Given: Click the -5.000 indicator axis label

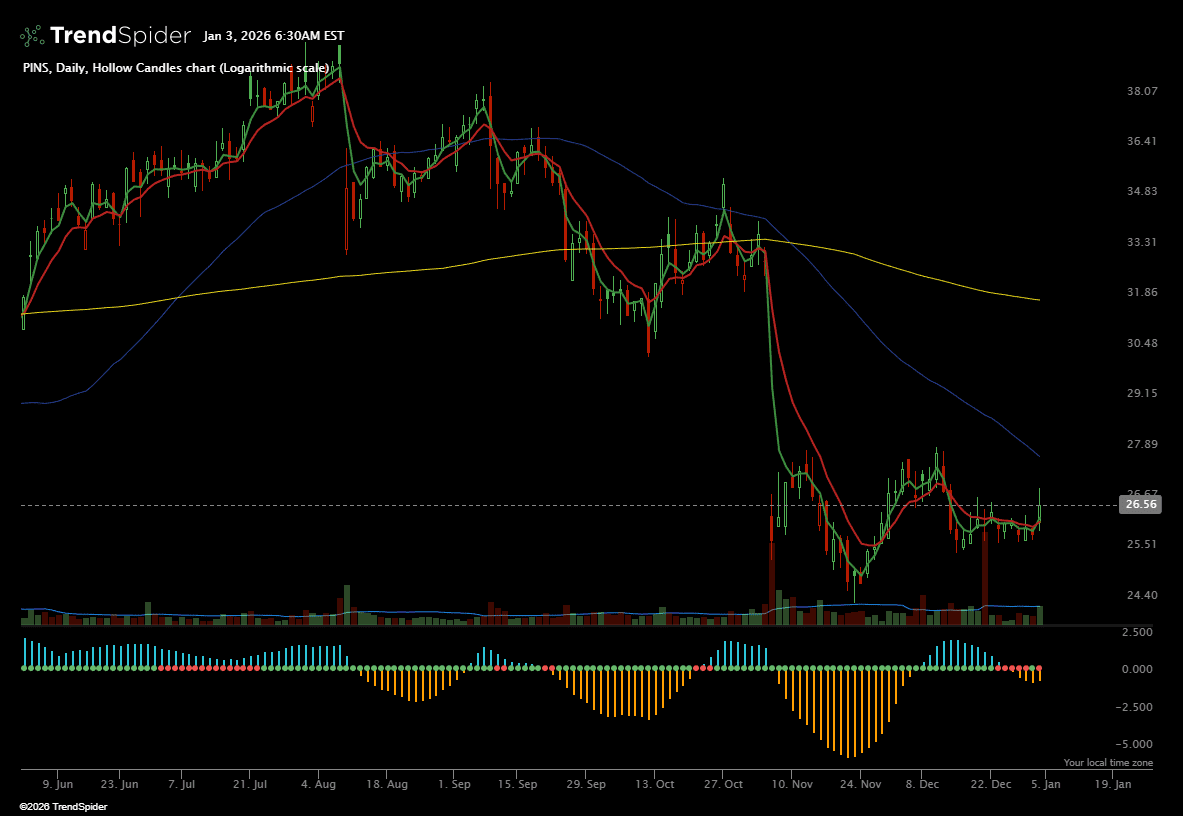Looking at the screenshot, I should [x=1139, y=745].
